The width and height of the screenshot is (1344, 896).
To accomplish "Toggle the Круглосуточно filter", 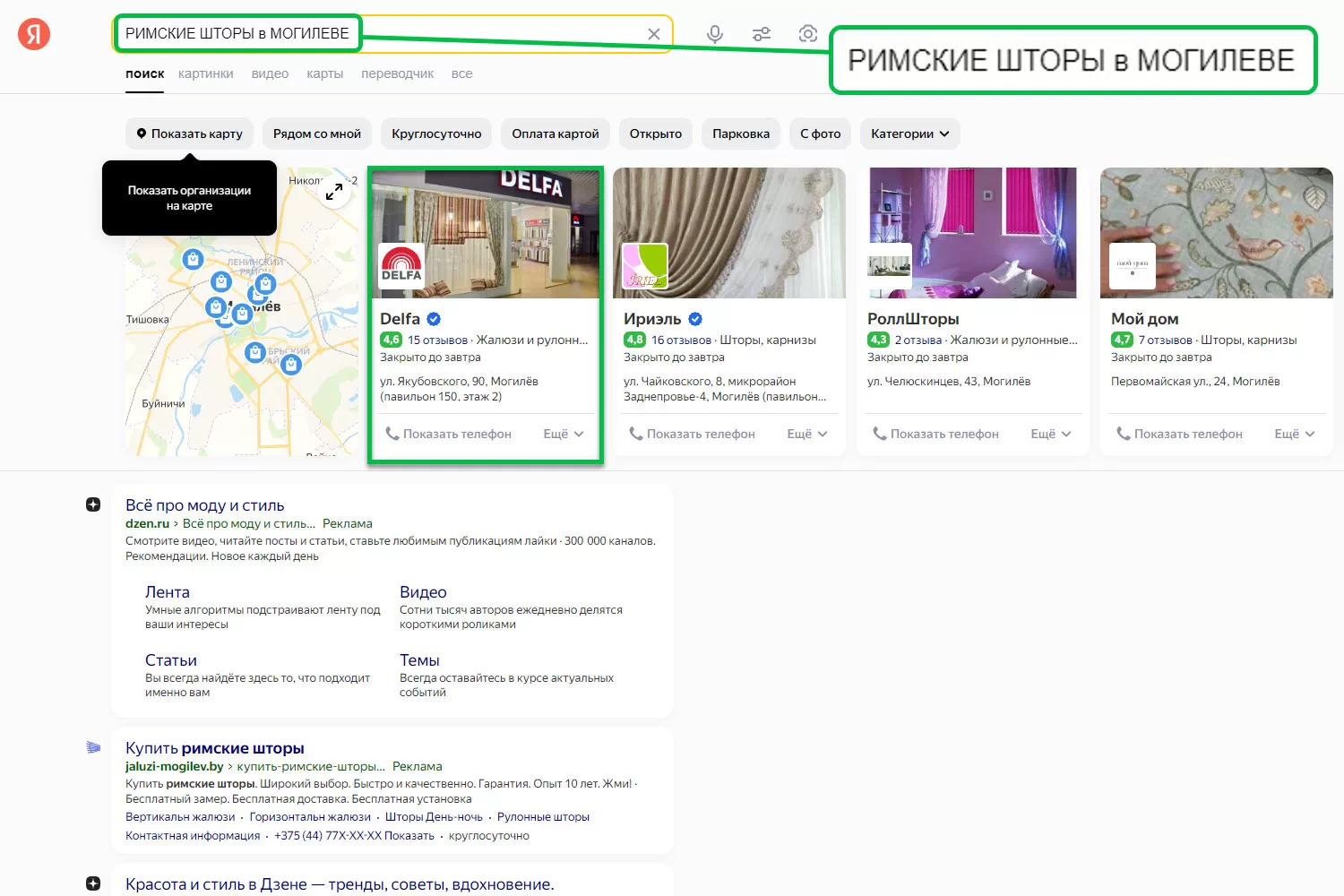I will pos(436,134).
